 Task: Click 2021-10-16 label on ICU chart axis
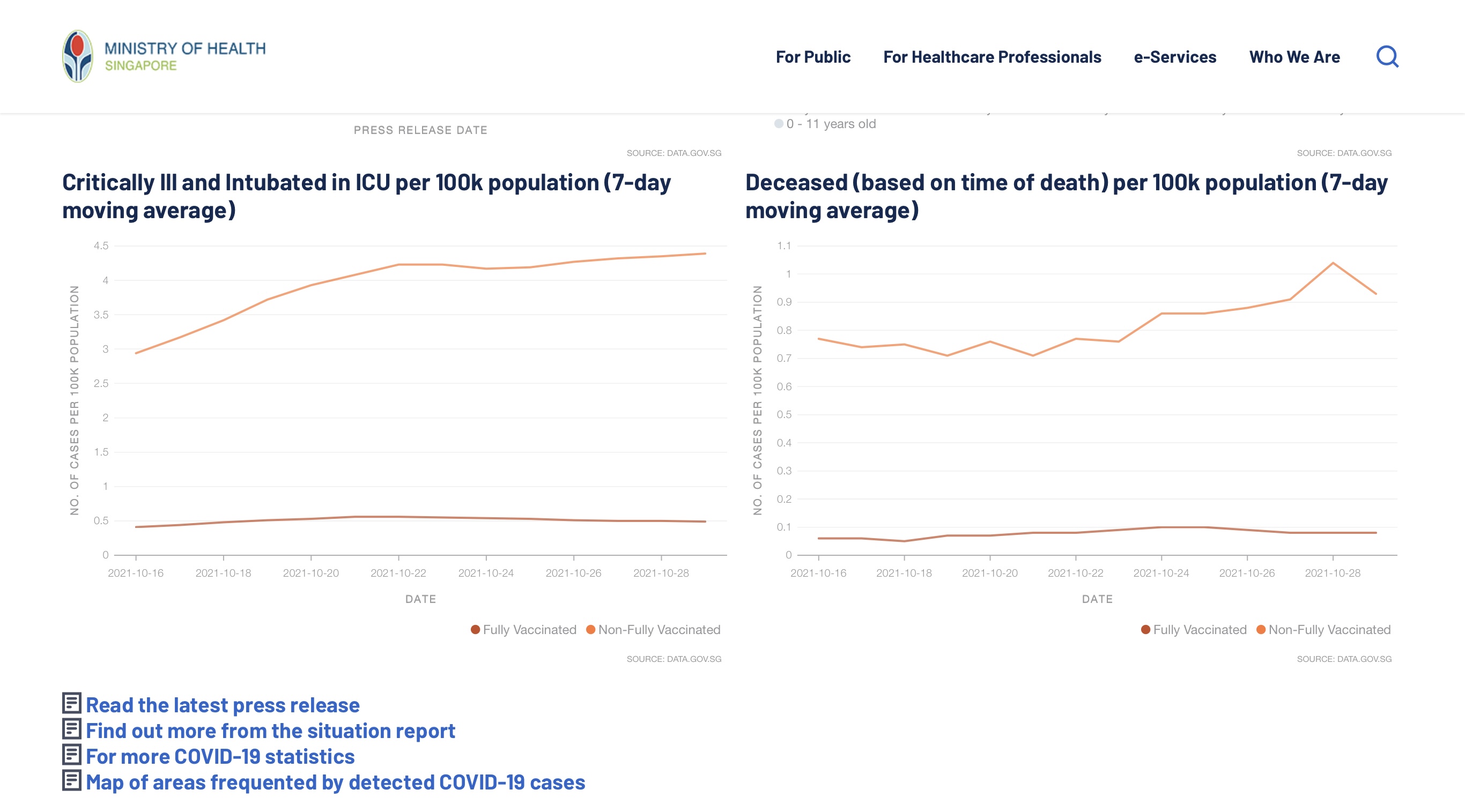135,572
